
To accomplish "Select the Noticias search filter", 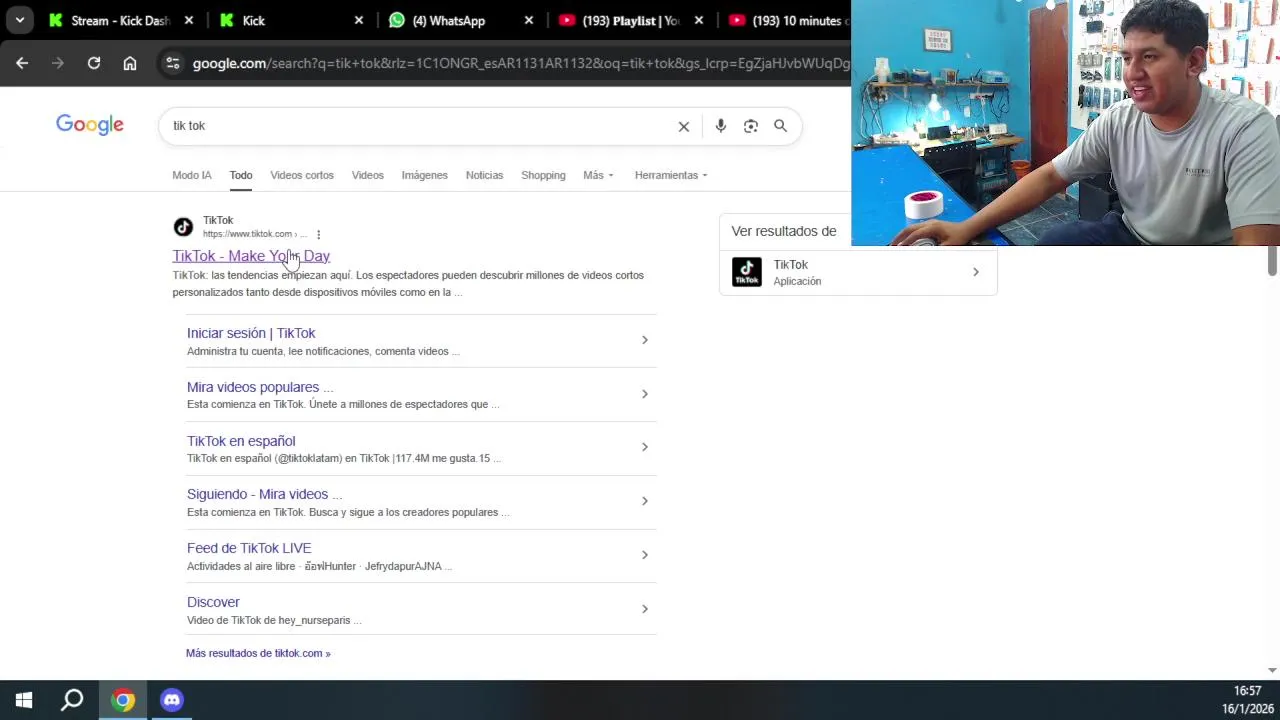I will click(484, 175).
